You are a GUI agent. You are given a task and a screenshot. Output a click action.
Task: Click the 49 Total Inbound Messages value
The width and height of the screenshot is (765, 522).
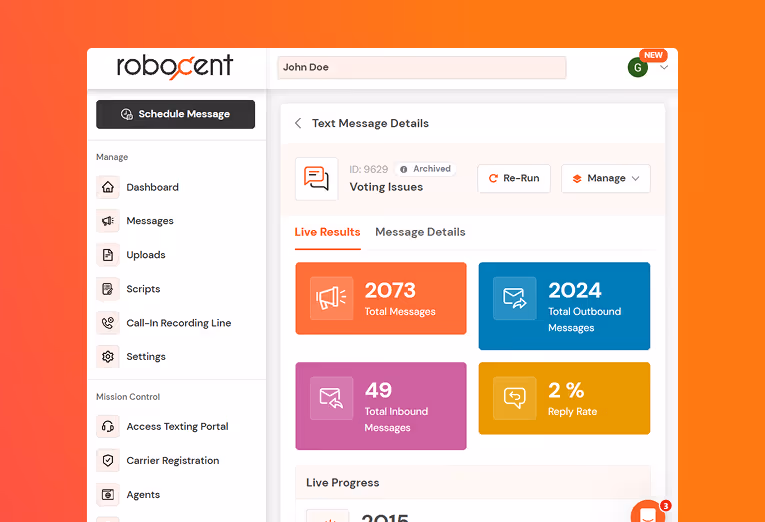pyautogui.click(x=378, y=390)
